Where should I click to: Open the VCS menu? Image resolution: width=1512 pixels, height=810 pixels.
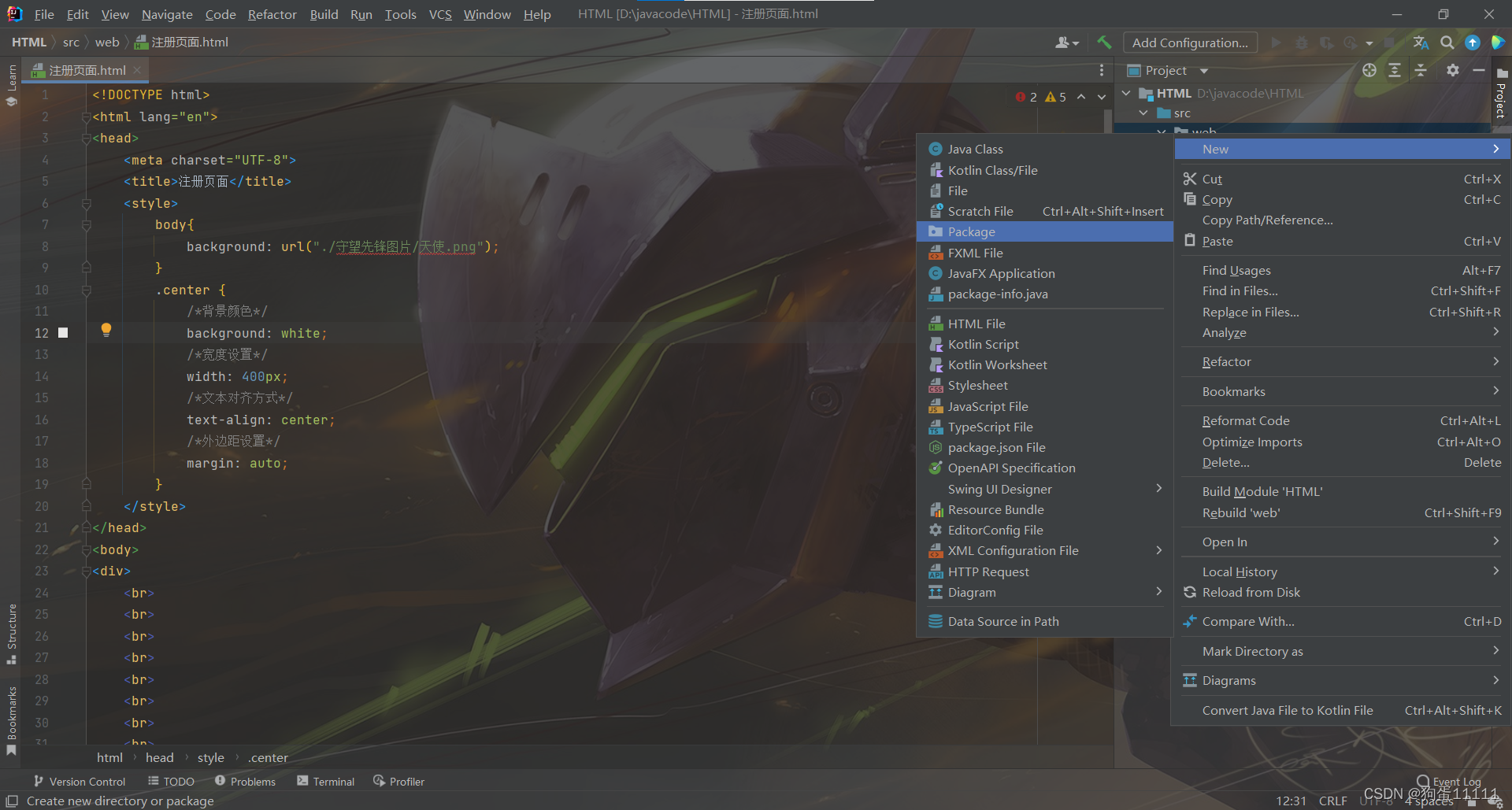440,14
